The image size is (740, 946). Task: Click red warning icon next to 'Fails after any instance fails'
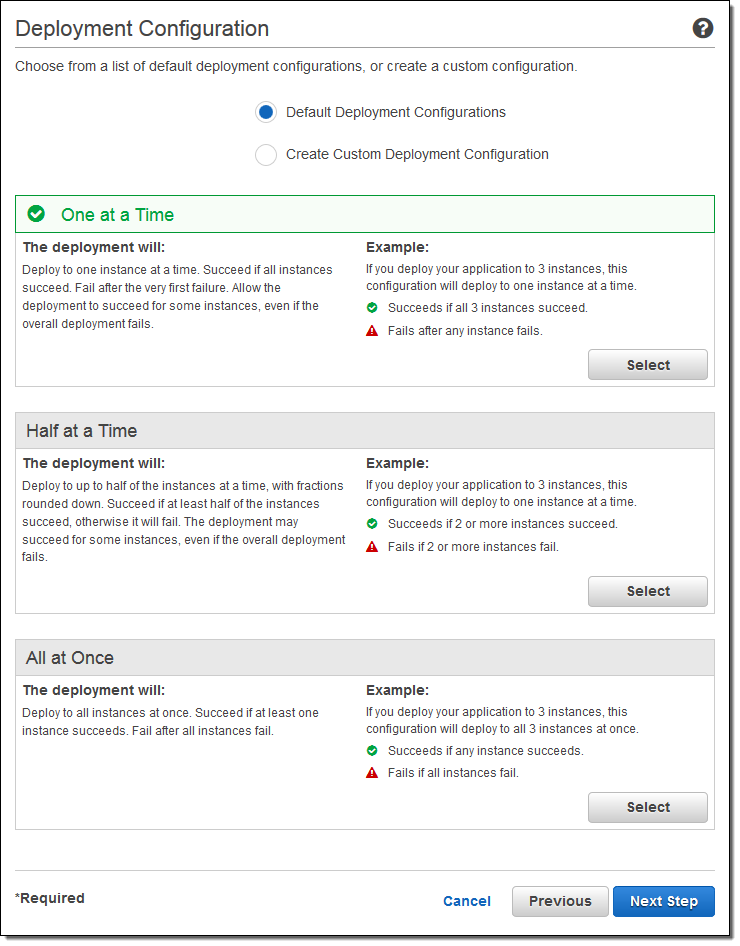point(372,331)
